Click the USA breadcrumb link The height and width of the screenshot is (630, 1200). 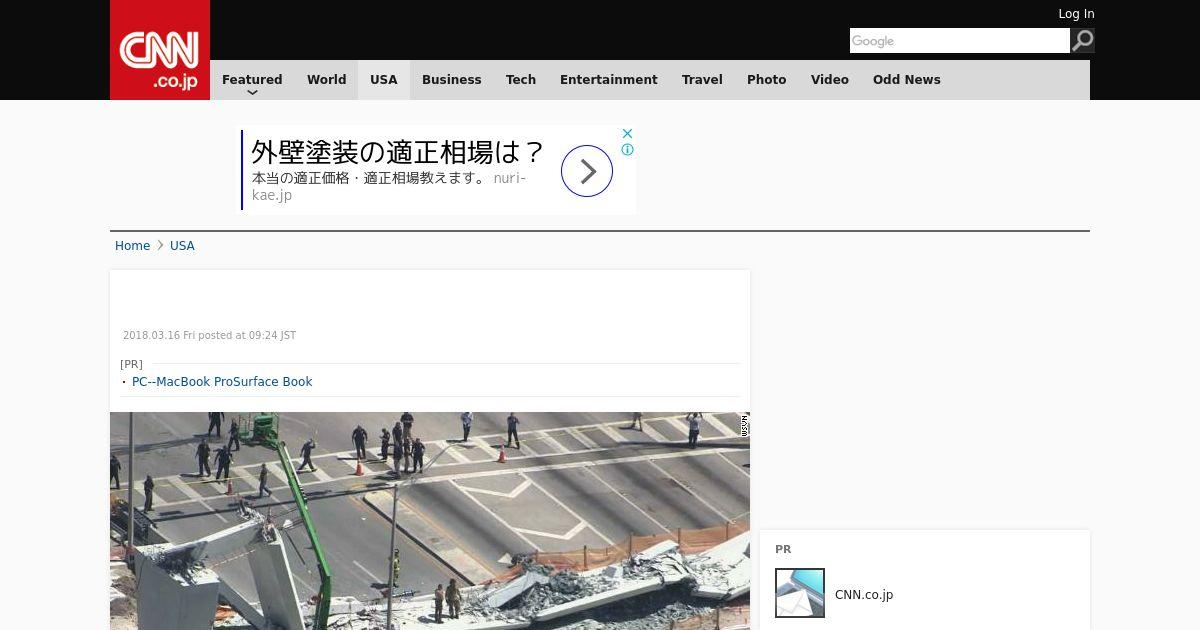(182, 246)
